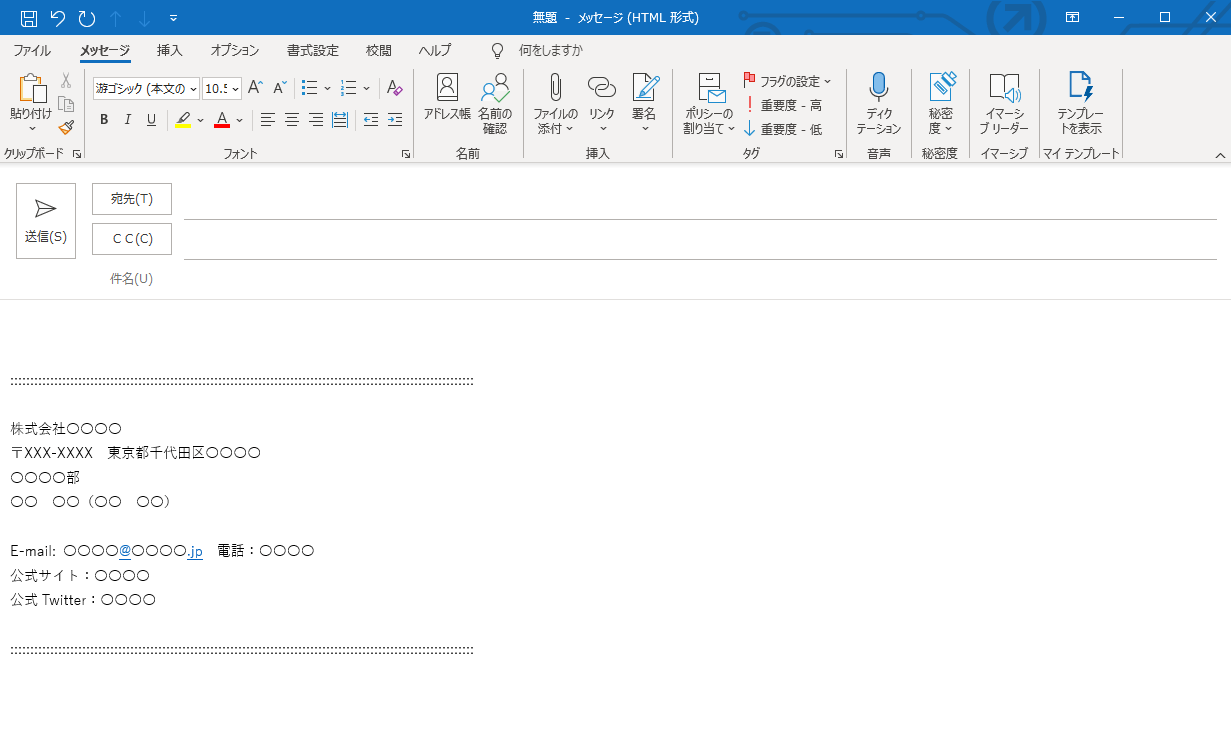Send the message with 送信(S)
This screenshot has width=1231, height=731.
click(46, 221)
